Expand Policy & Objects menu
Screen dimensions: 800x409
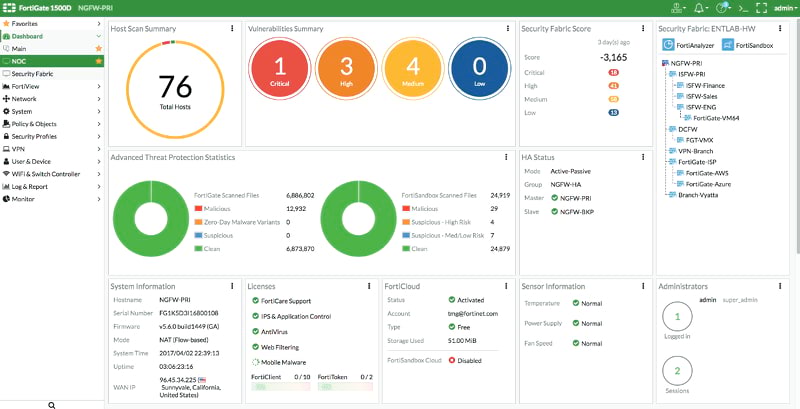(x=52, y=124)
